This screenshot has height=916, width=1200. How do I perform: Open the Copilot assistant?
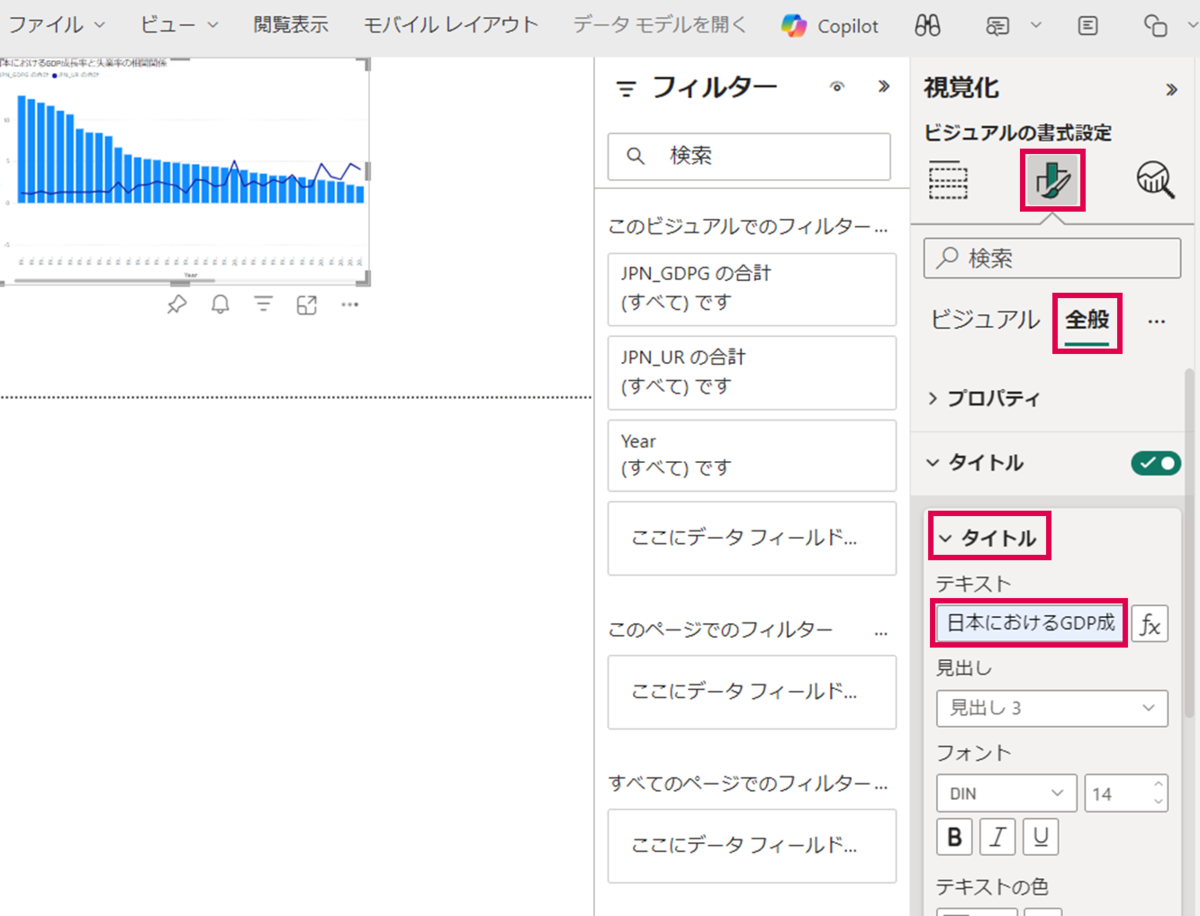830,26
